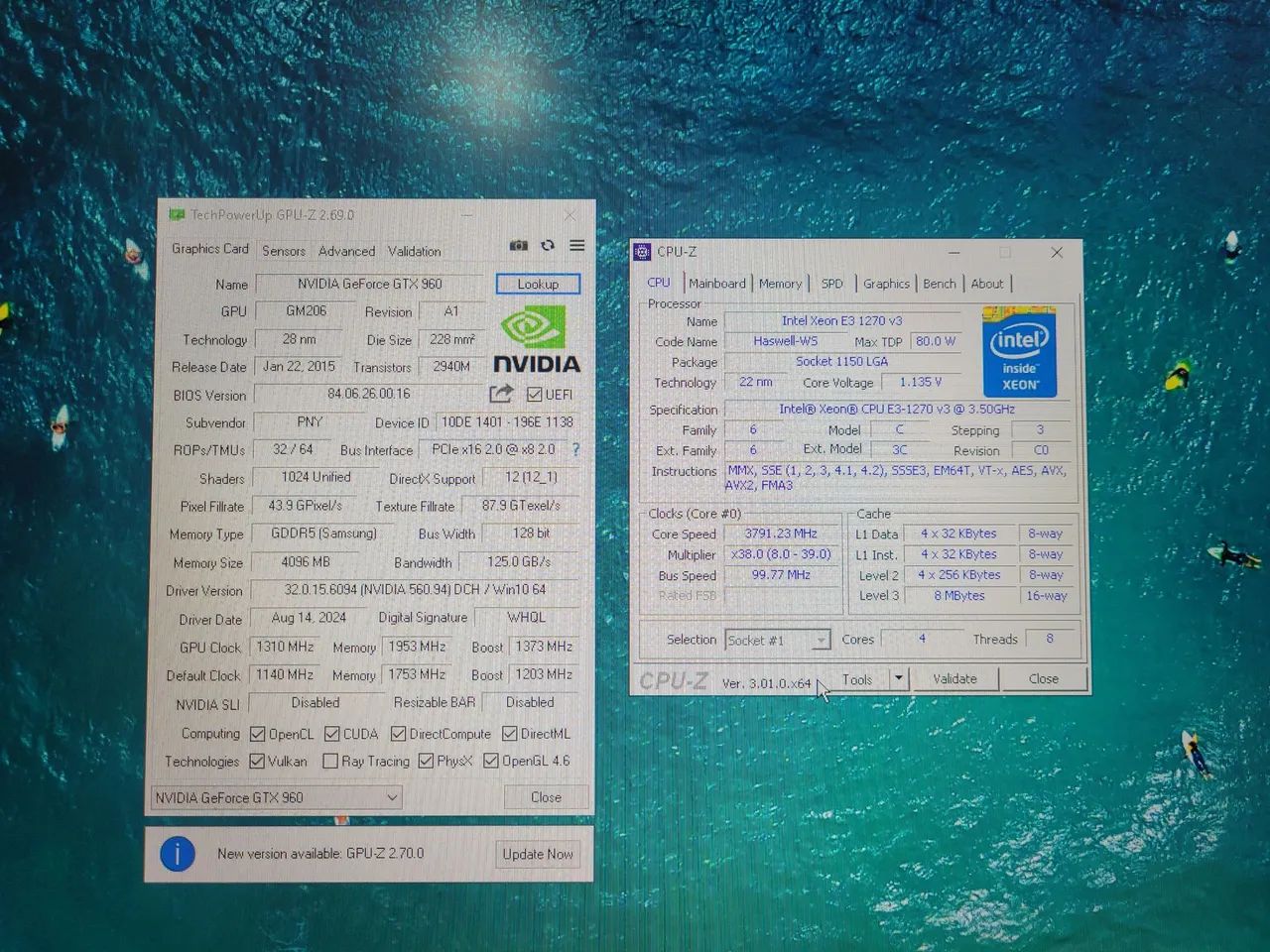1270x952 pixels.
Task: Click the CPU-Z title bar app icon
Action: pyautogui.click(x=642, y=252)
